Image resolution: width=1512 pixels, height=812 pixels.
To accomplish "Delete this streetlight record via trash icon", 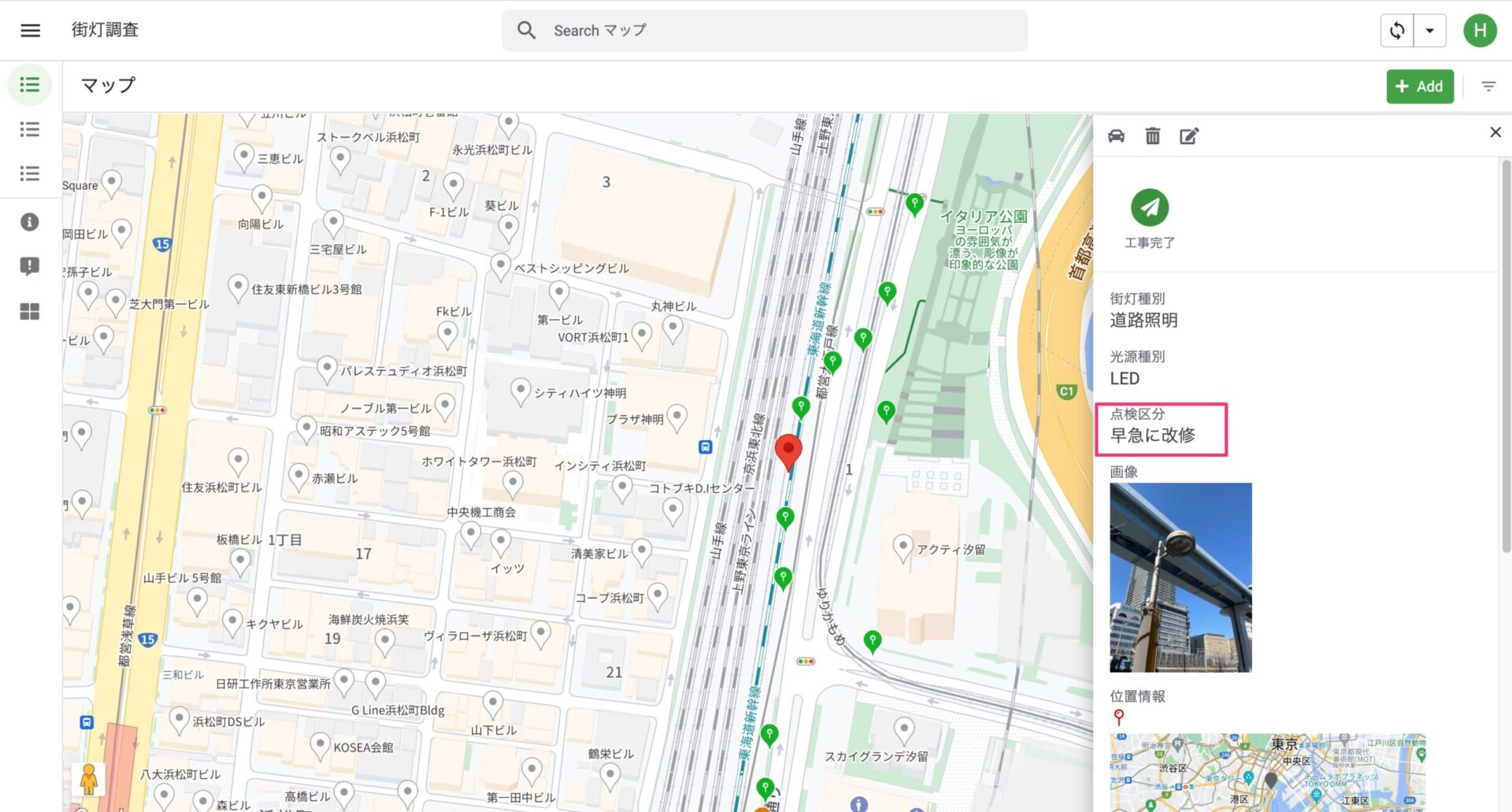I will 1153,135.
